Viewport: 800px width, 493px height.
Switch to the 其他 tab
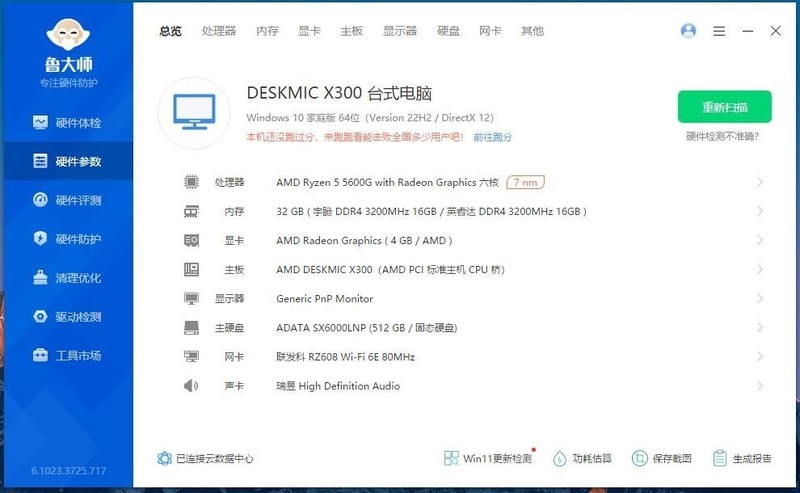(x=532, y=31)
